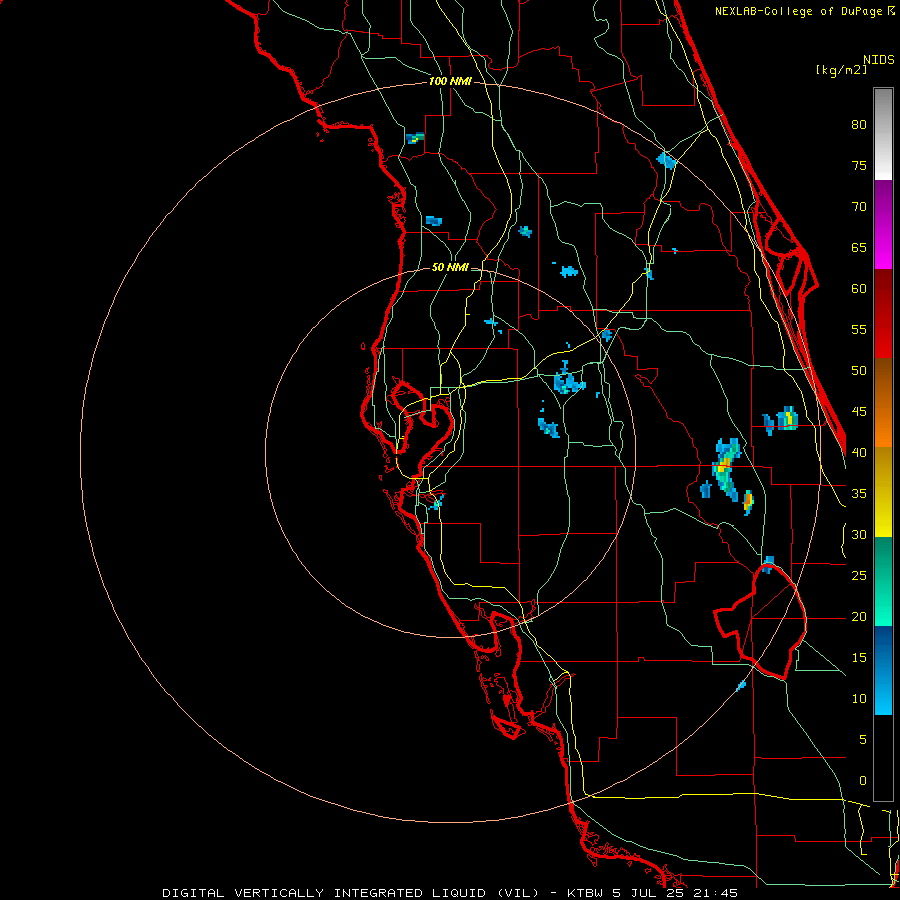The image size is (900, 900).
Task: Click the red band of the color bar
Action: 883,315
